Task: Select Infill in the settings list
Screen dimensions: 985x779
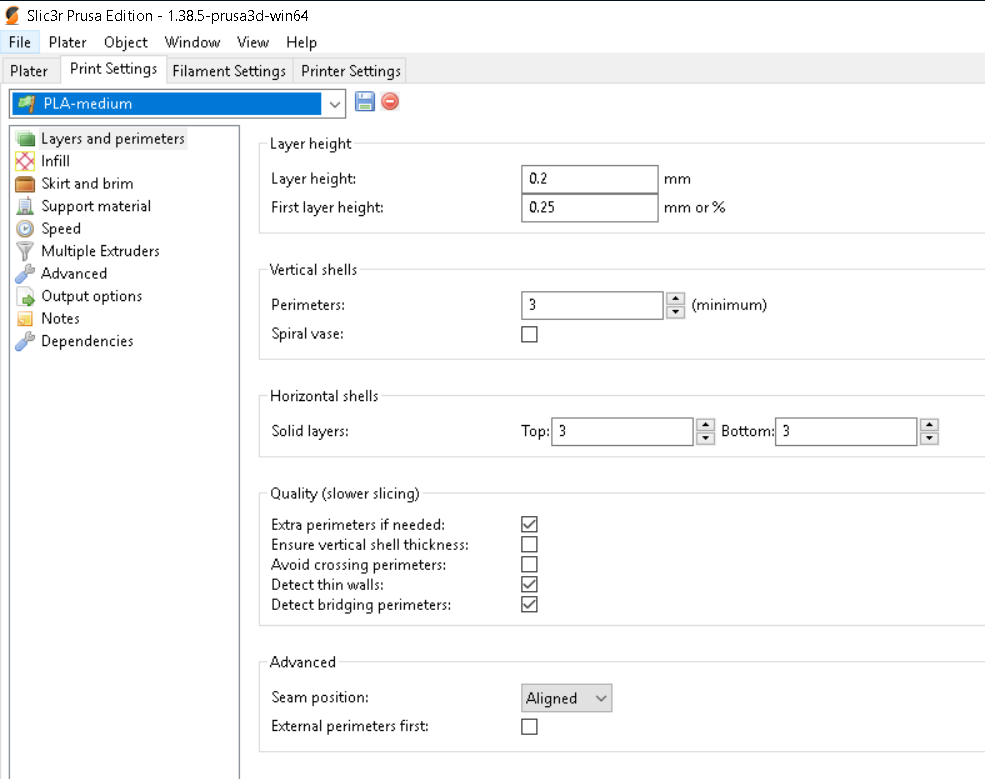Action: point(55,161)
